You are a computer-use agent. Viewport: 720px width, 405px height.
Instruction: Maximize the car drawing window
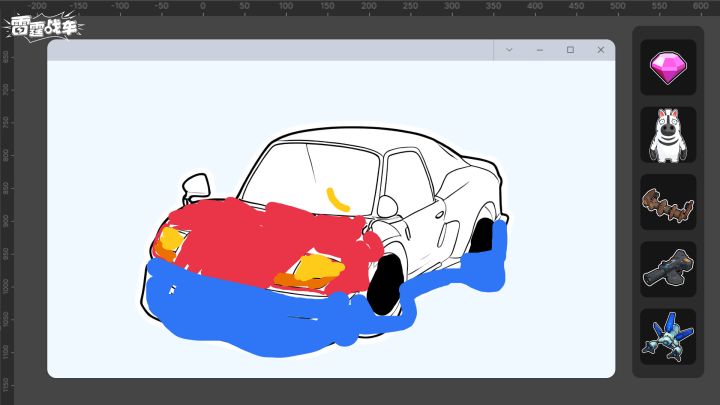coord(570,50)
